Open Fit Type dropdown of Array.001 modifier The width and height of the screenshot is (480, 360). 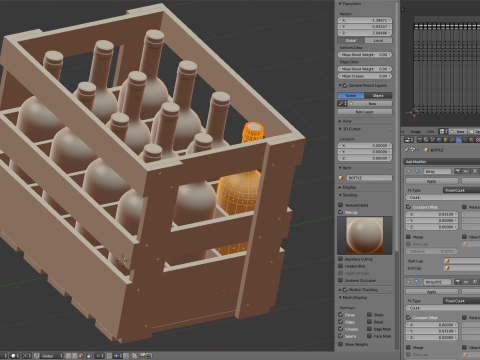click(x=462, y=301)
